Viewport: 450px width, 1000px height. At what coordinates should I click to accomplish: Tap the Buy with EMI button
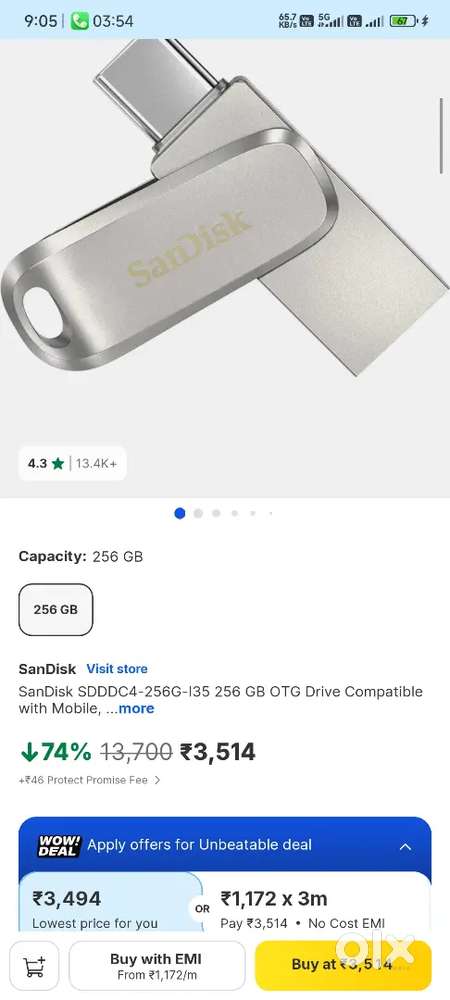(x=157, y=966)
